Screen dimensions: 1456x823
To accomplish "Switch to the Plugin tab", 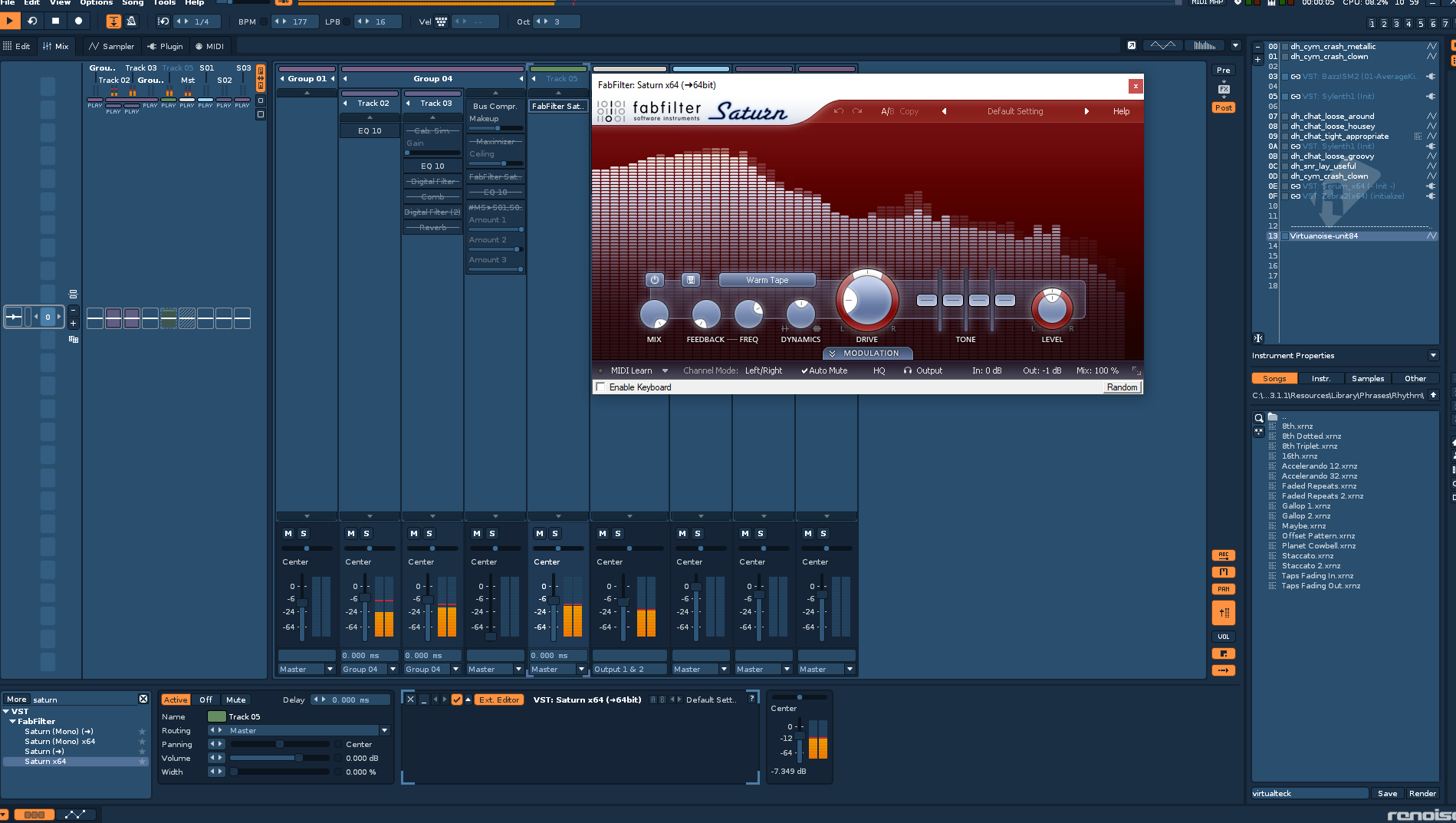I will tap(166, 46).
